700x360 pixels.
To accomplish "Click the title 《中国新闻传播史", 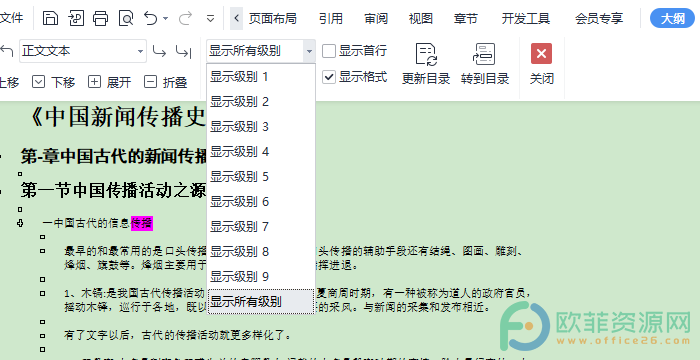I will [x=116, y=117].
